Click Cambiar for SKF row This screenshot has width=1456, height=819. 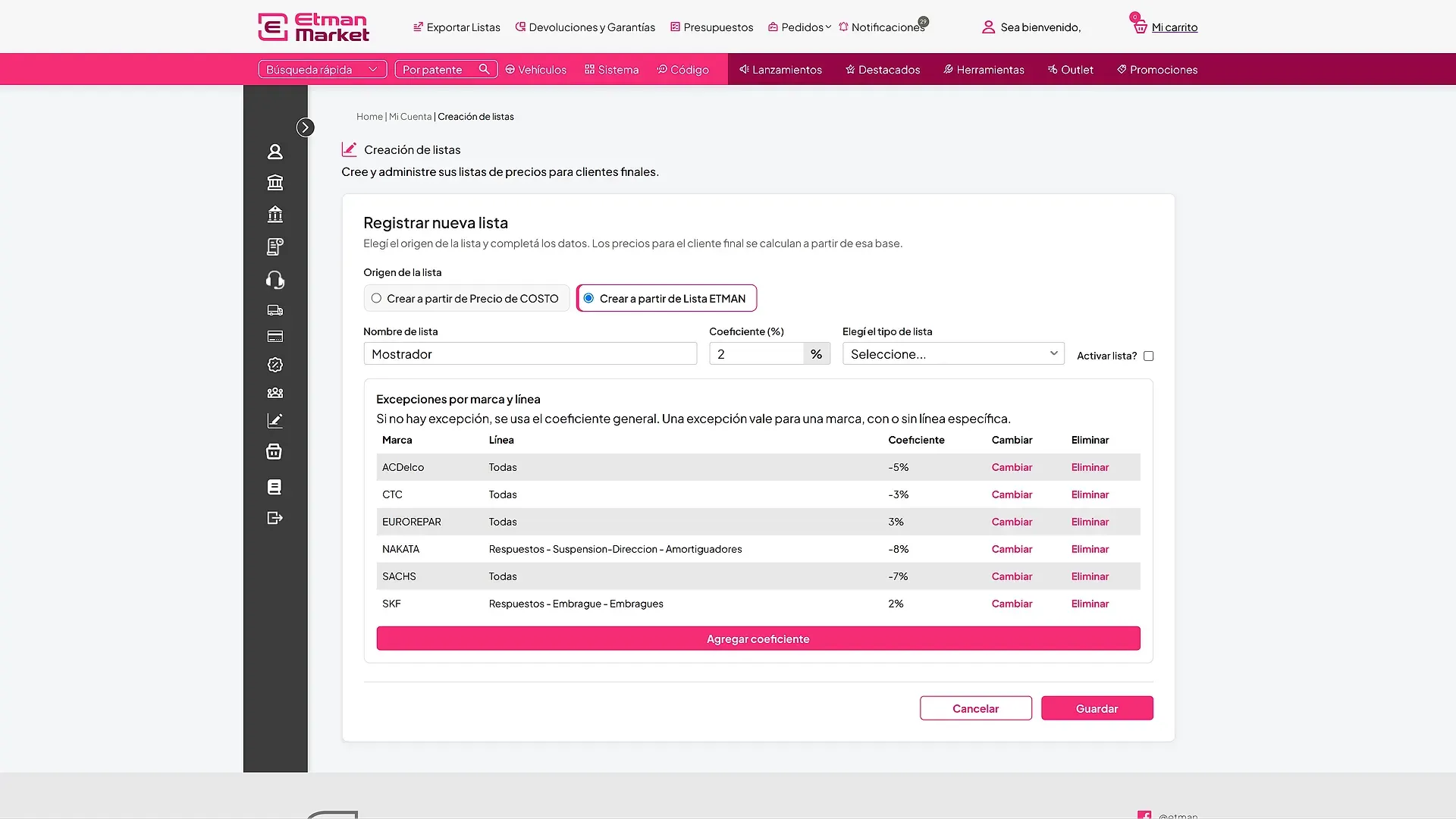click(1012, 604)
